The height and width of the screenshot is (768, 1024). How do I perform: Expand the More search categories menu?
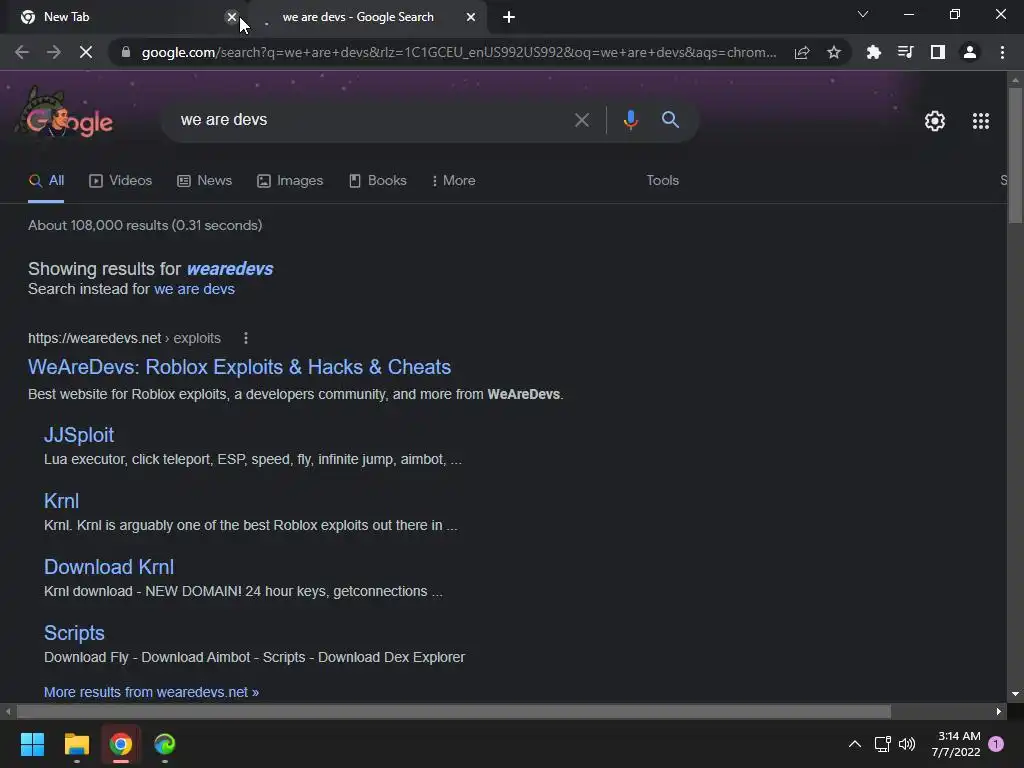[x=454, y=181]
